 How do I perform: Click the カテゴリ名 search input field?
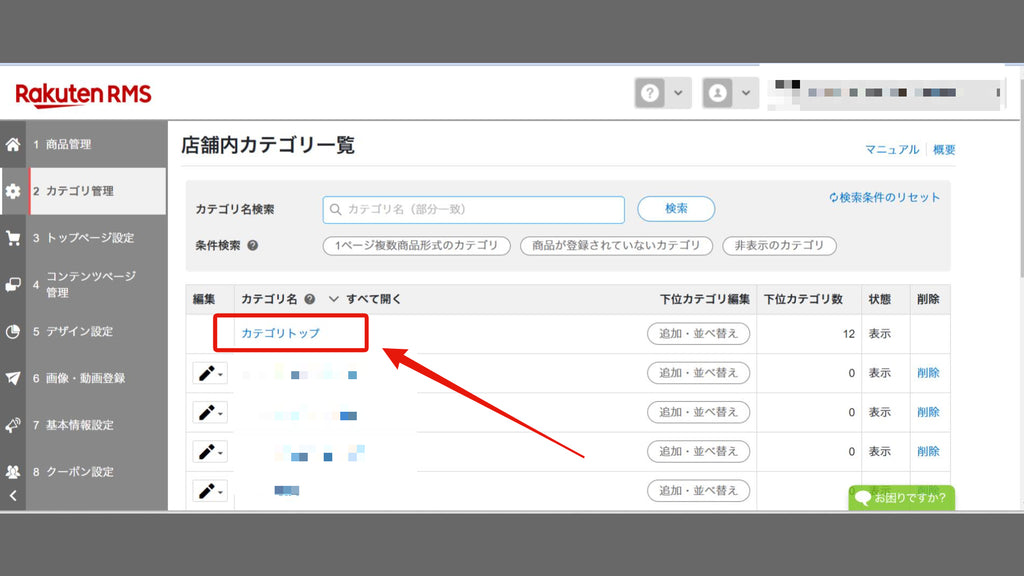pos(473,210)
